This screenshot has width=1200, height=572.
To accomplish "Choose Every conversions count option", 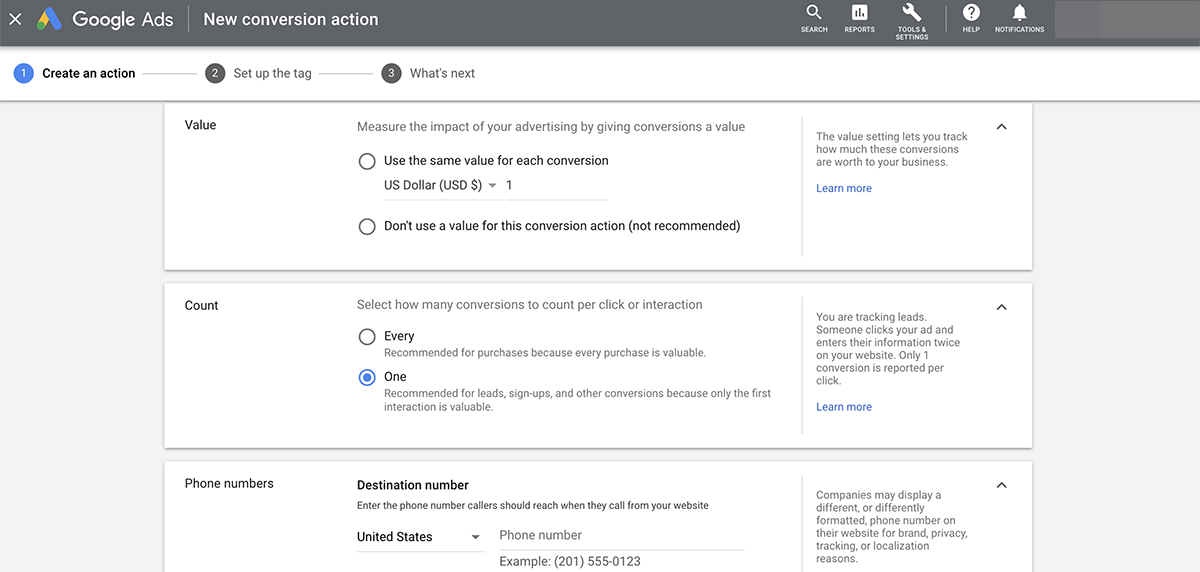I will click(367, 337).
